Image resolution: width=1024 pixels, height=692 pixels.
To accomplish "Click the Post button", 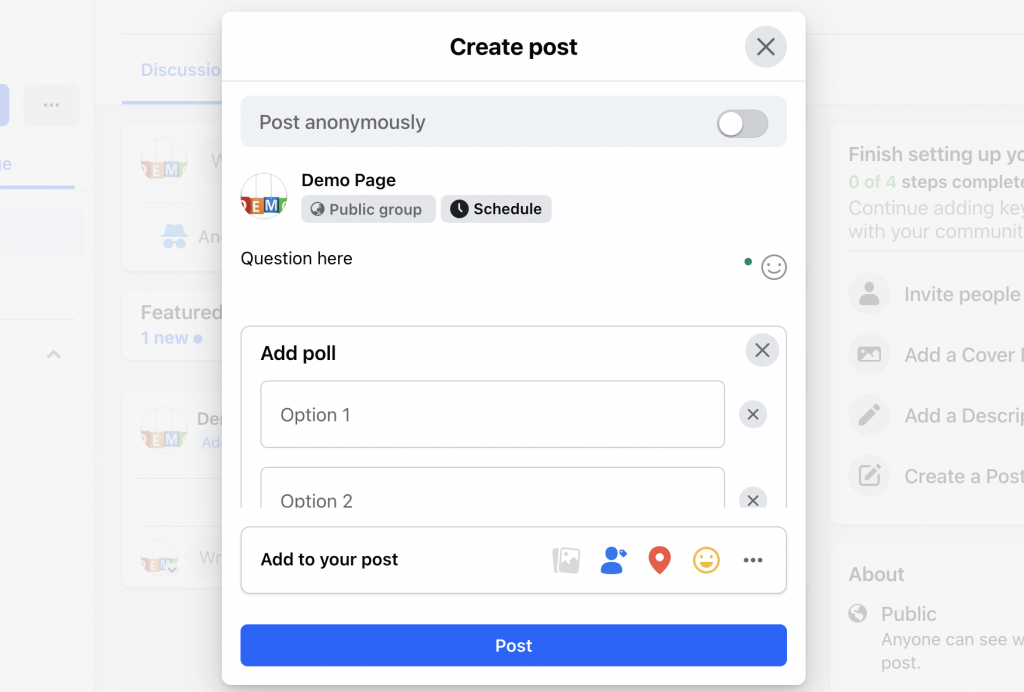I will [513, 645].
